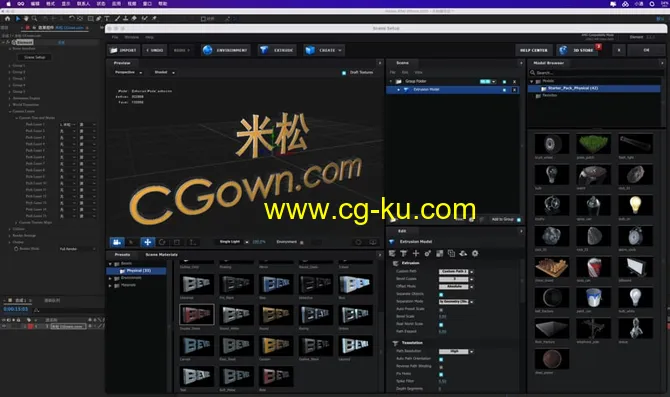Delete the Extrusion Model with its X

point(514,90)
